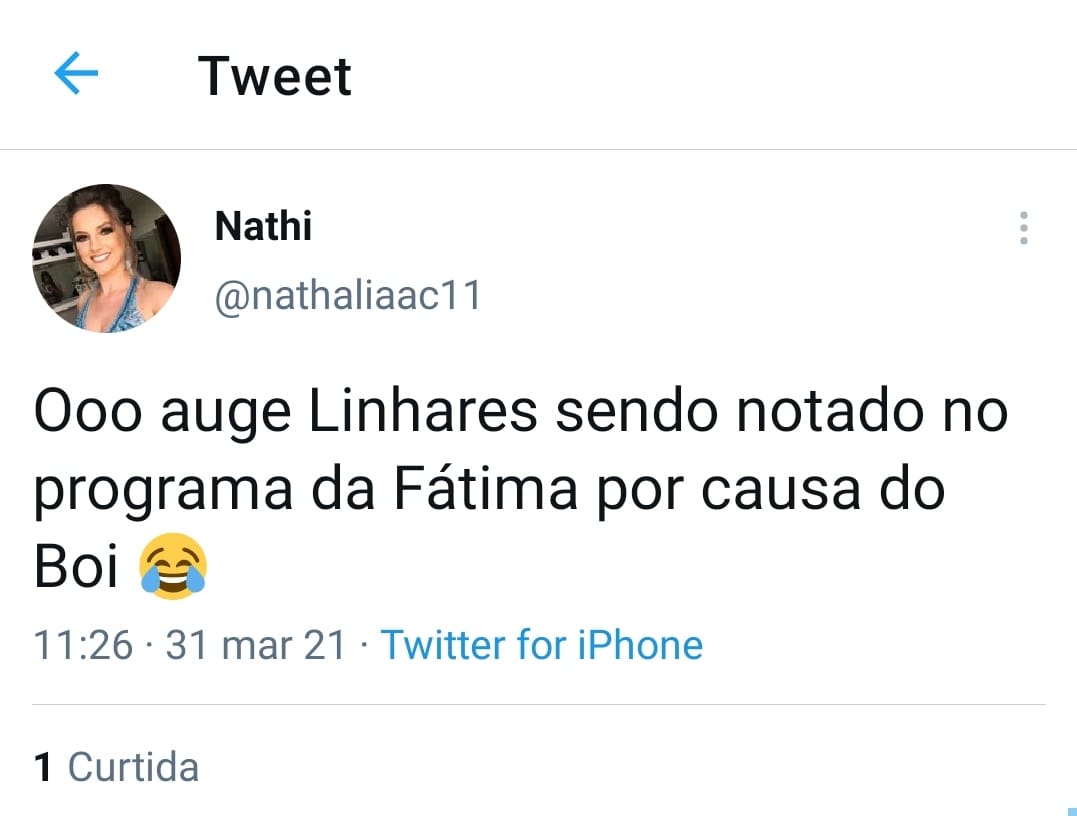The width and height of the screenshot is (1077, 816).
Task: Click the laughing-crying emoji in the tweet
Action: [x=173, y=567]
